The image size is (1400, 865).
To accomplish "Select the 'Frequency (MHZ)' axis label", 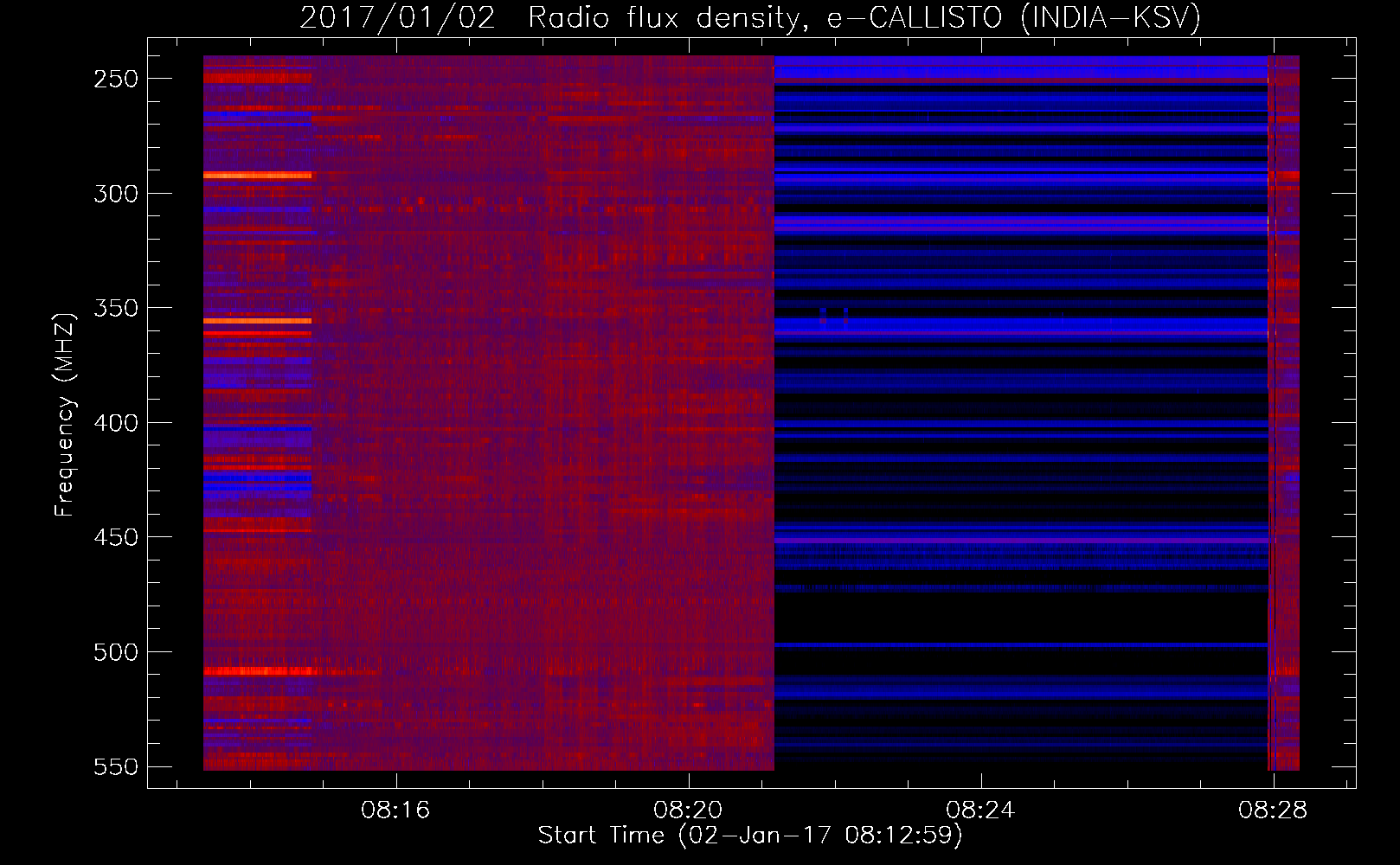I will [65, 414].
